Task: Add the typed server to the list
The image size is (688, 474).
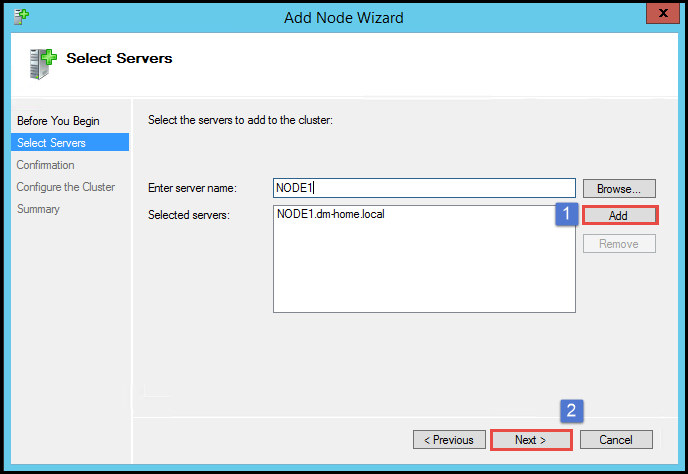Action: [618, 215]
